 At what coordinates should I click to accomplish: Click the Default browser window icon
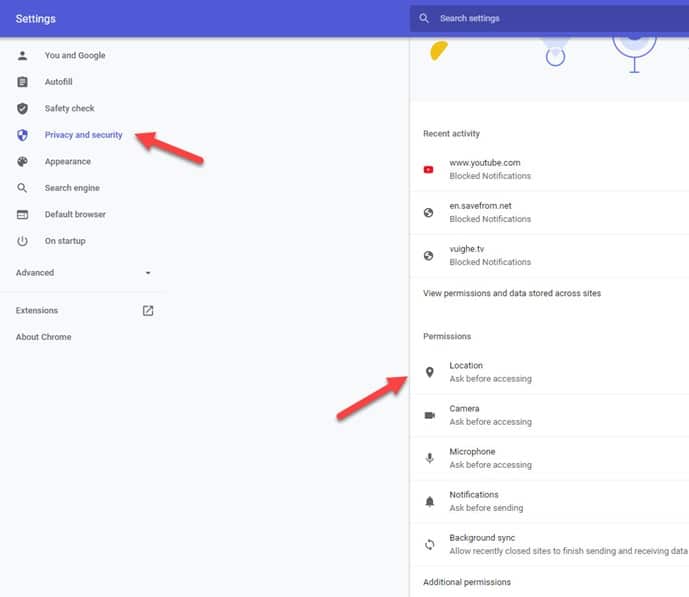[x=22, y=215]
